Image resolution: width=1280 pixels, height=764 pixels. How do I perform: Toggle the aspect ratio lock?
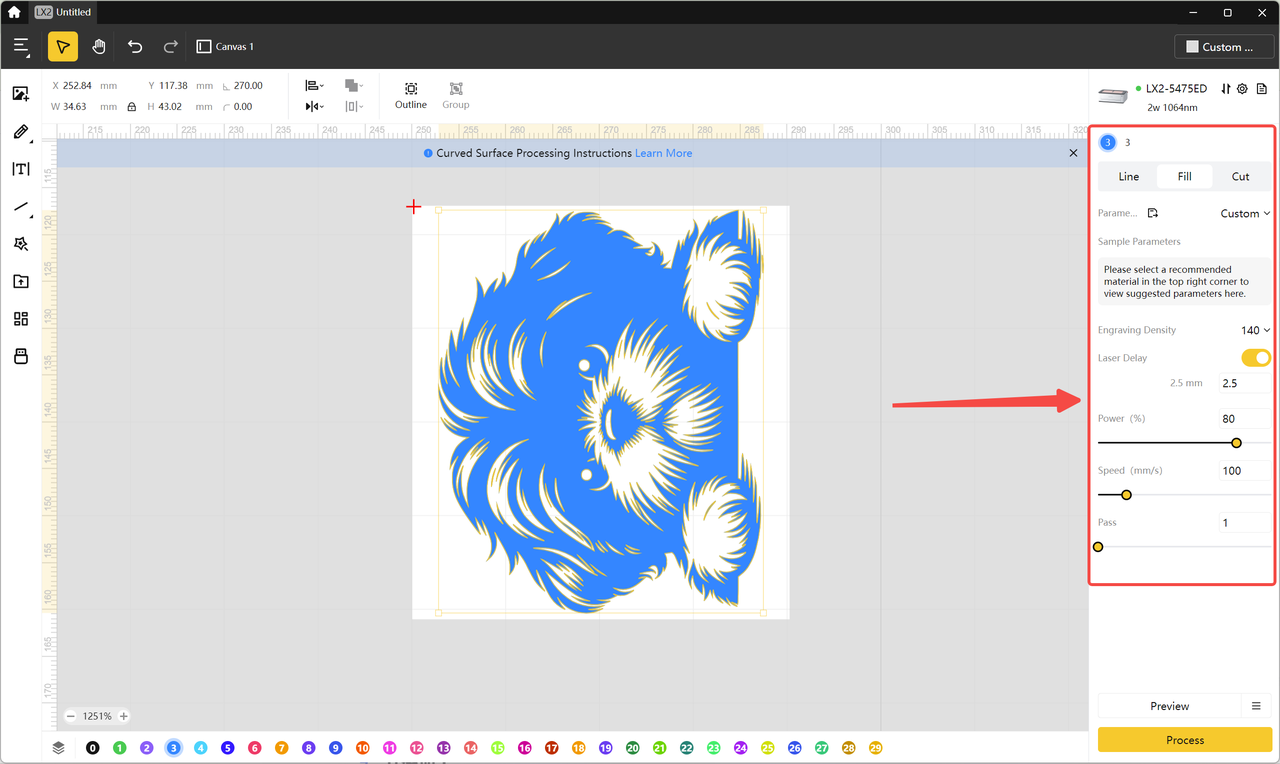132,107
